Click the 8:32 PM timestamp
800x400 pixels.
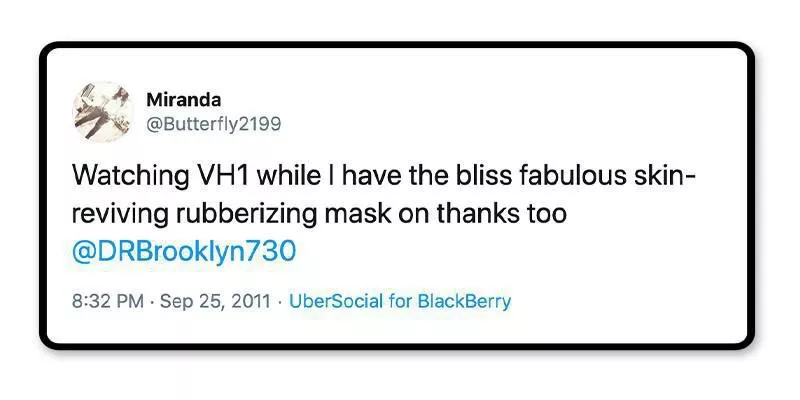point(108,302)
